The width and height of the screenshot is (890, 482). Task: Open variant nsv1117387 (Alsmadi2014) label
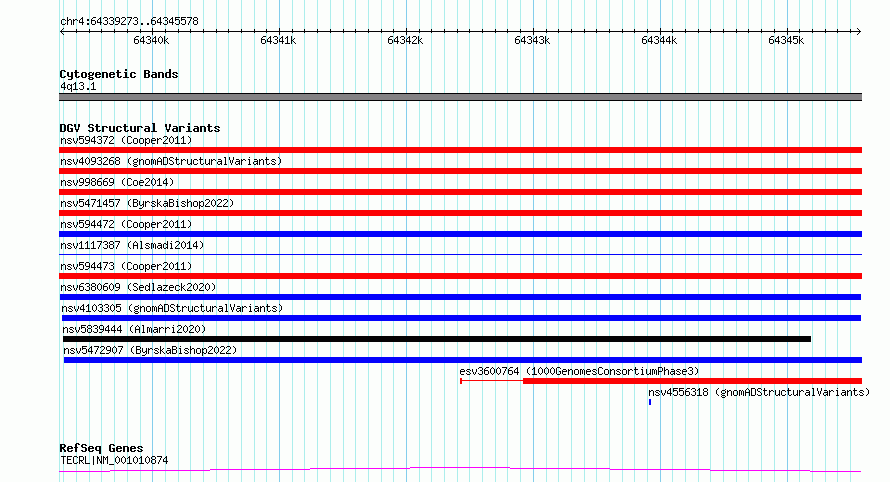click(132, 245)
